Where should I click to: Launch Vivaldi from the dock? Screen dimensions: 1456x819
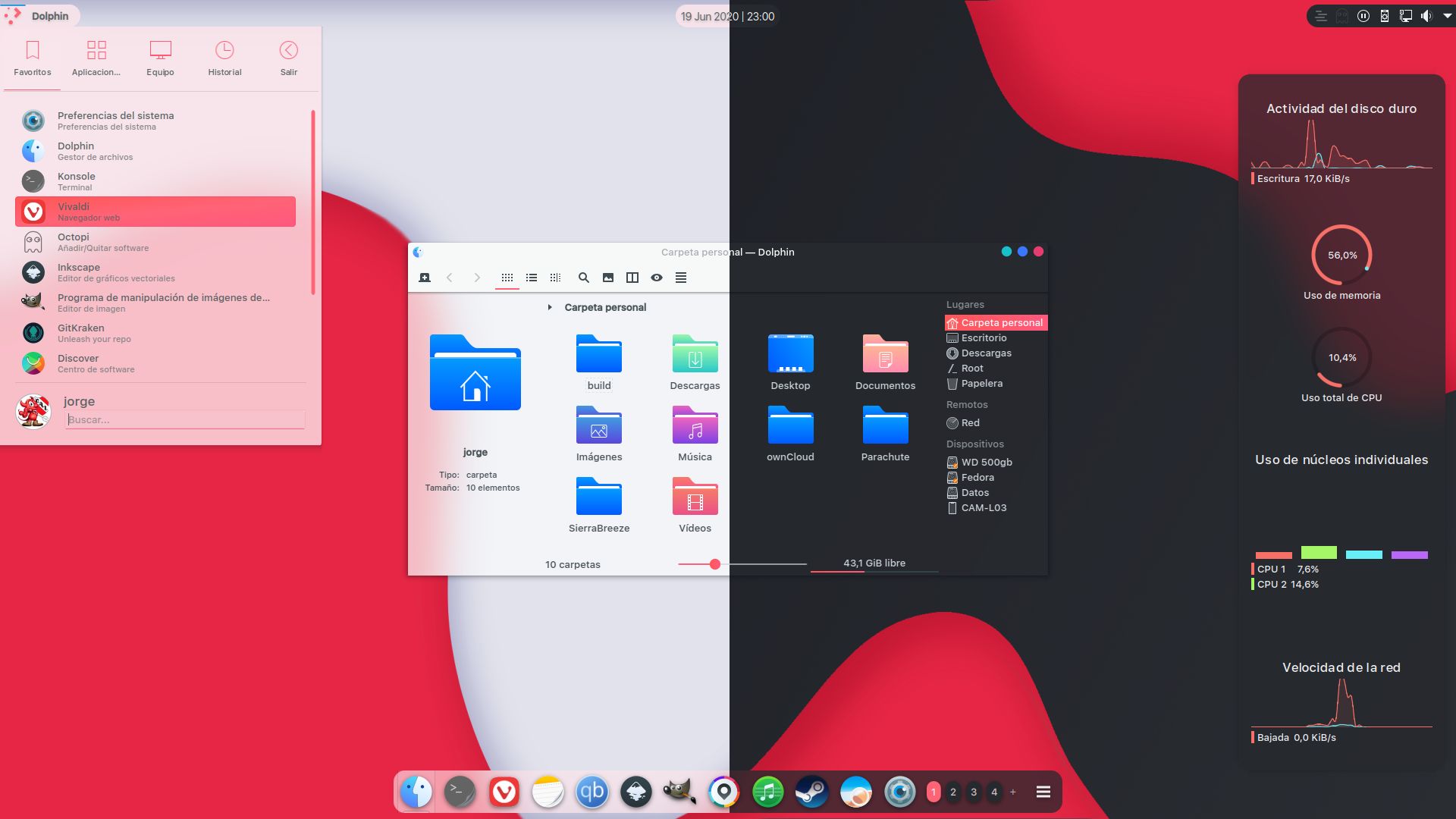(505, 792)
